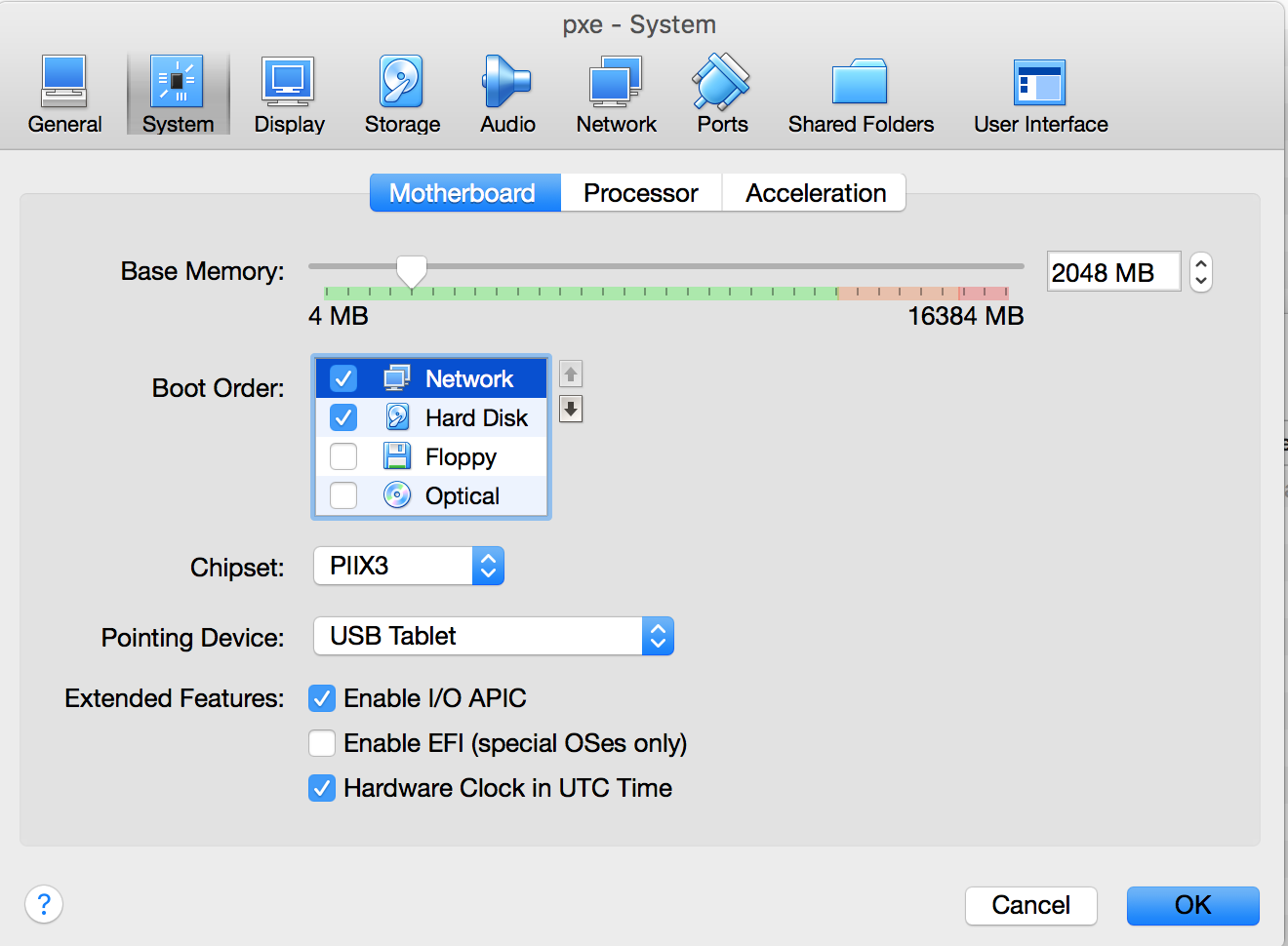Image resolution: width=1288 pixels, height=946 pixels.
Task: Open the General settings section
Action: [64, 94]
